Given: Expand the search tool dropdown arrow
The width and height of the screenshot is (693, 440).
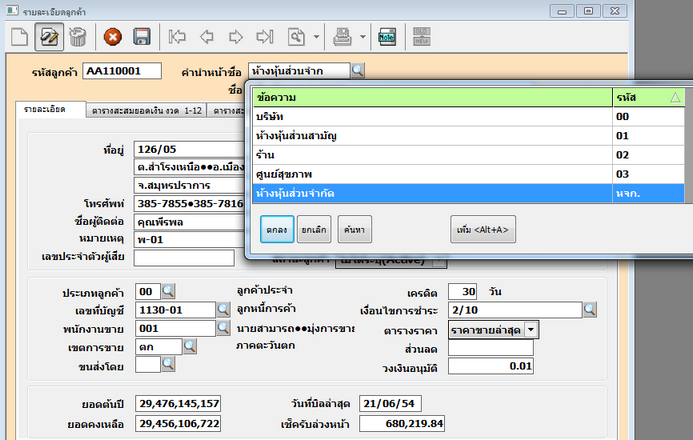Looking at the screenshot, I should pyautogui.click(x=316, y=38).
